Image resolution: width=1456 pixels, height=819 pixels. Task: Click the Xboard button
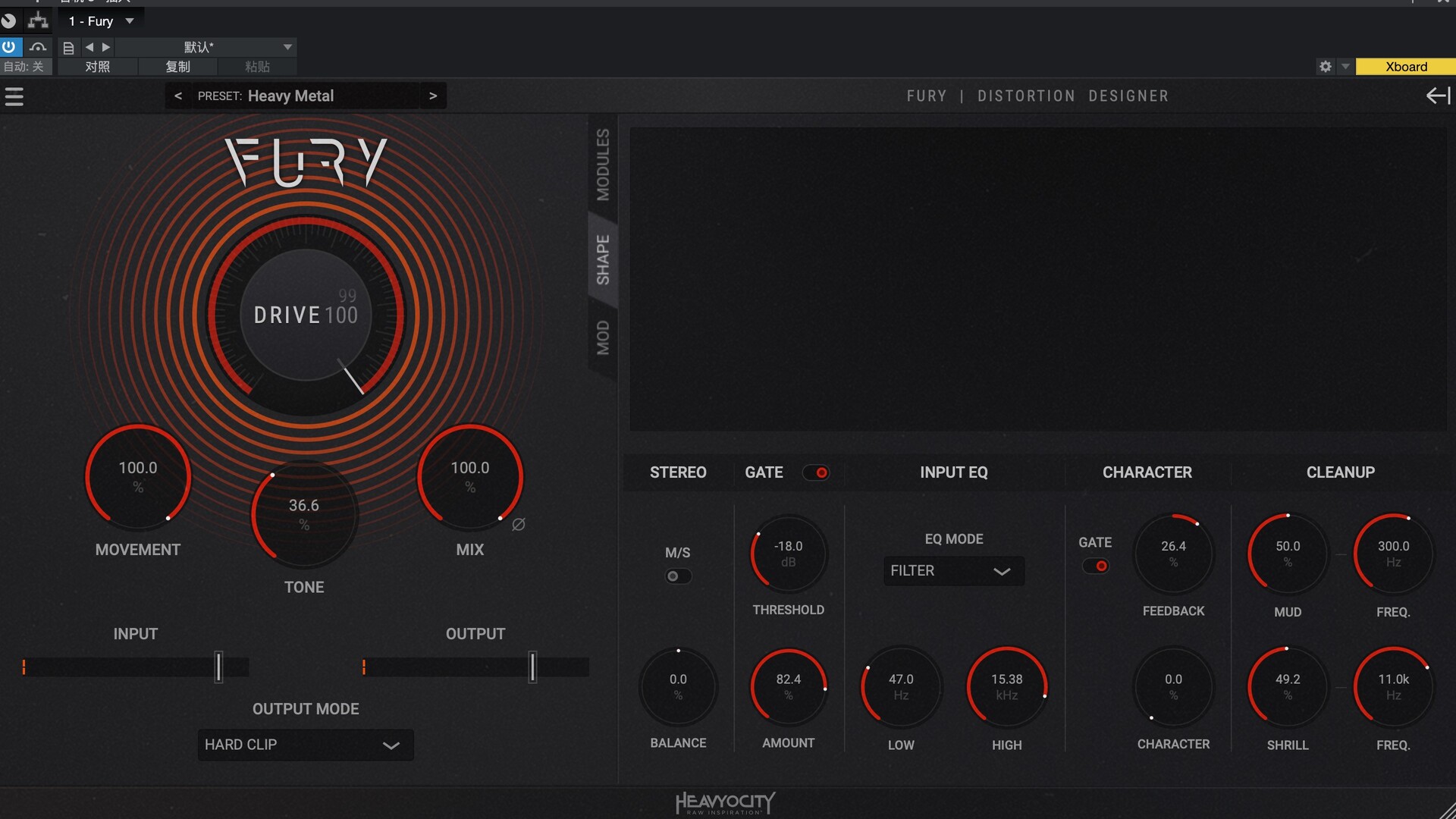click(1405, 67)
